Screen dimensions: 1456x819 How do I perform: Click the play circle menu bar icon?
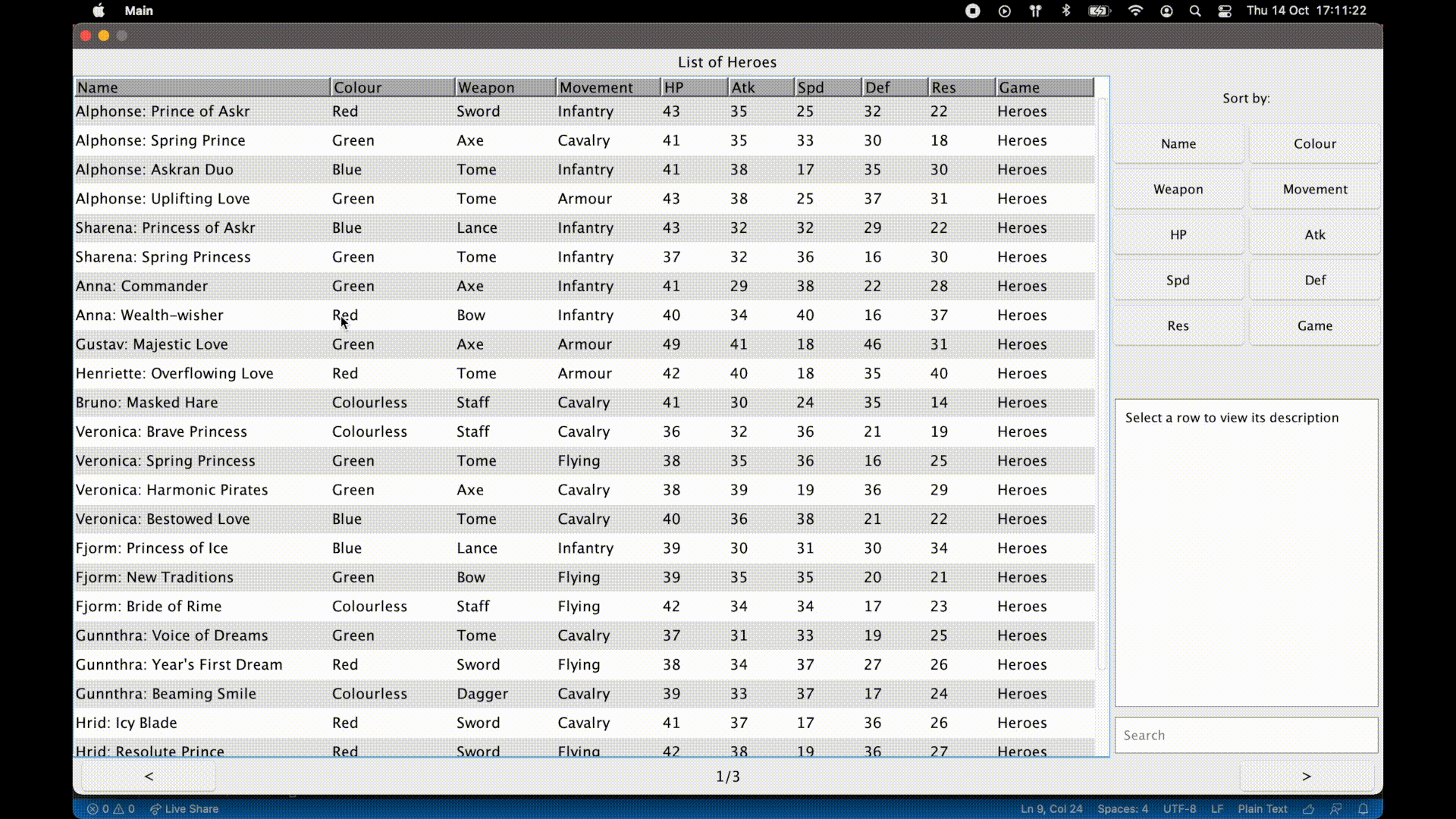[1005, 11]
